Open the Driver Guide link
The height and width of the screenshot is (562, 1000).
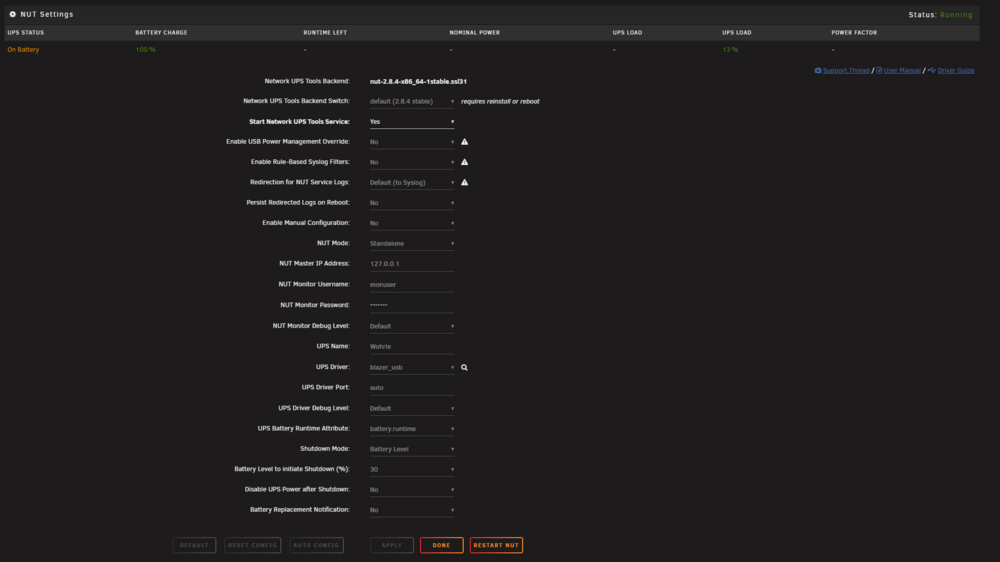(956, 70)
